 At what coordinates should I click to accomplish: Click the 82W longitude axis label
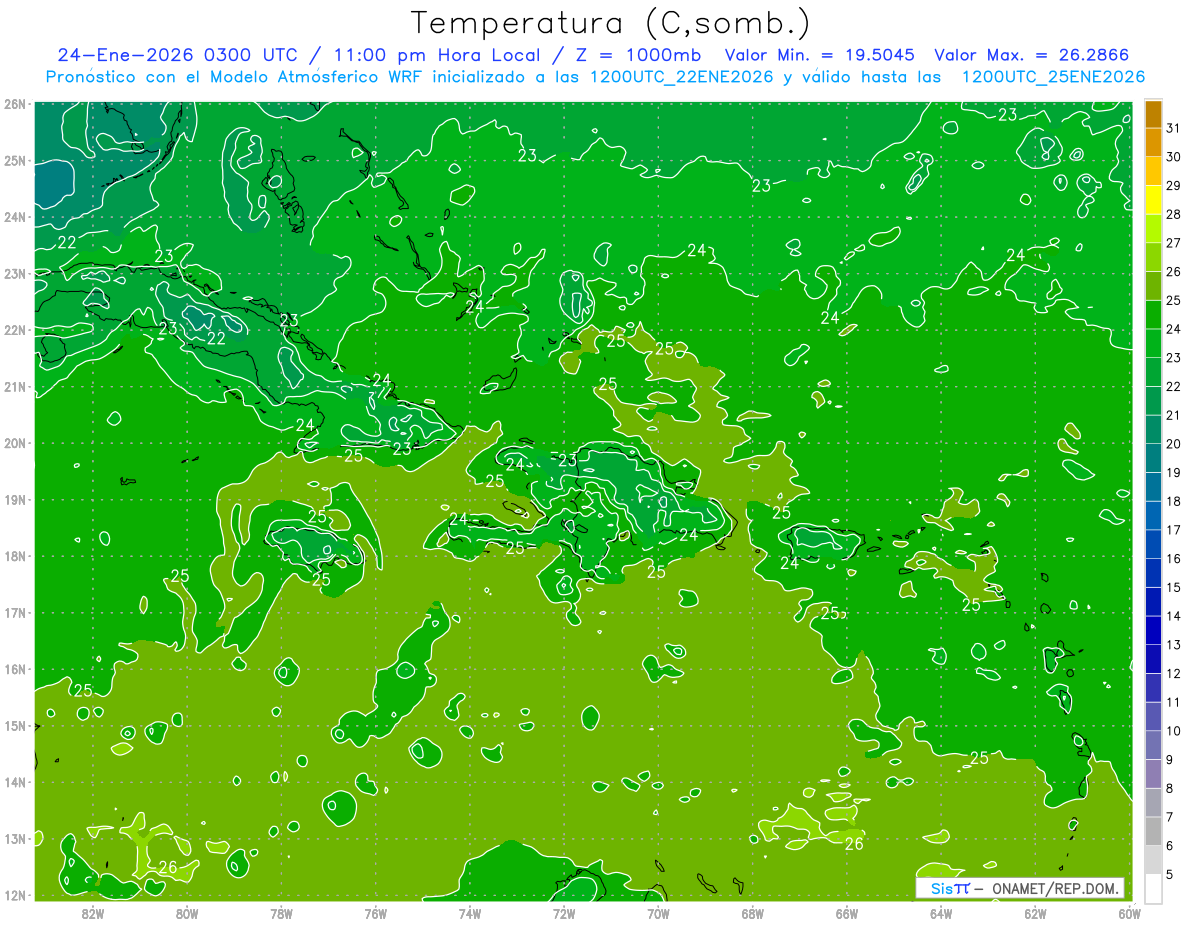[x=93, y=912]
